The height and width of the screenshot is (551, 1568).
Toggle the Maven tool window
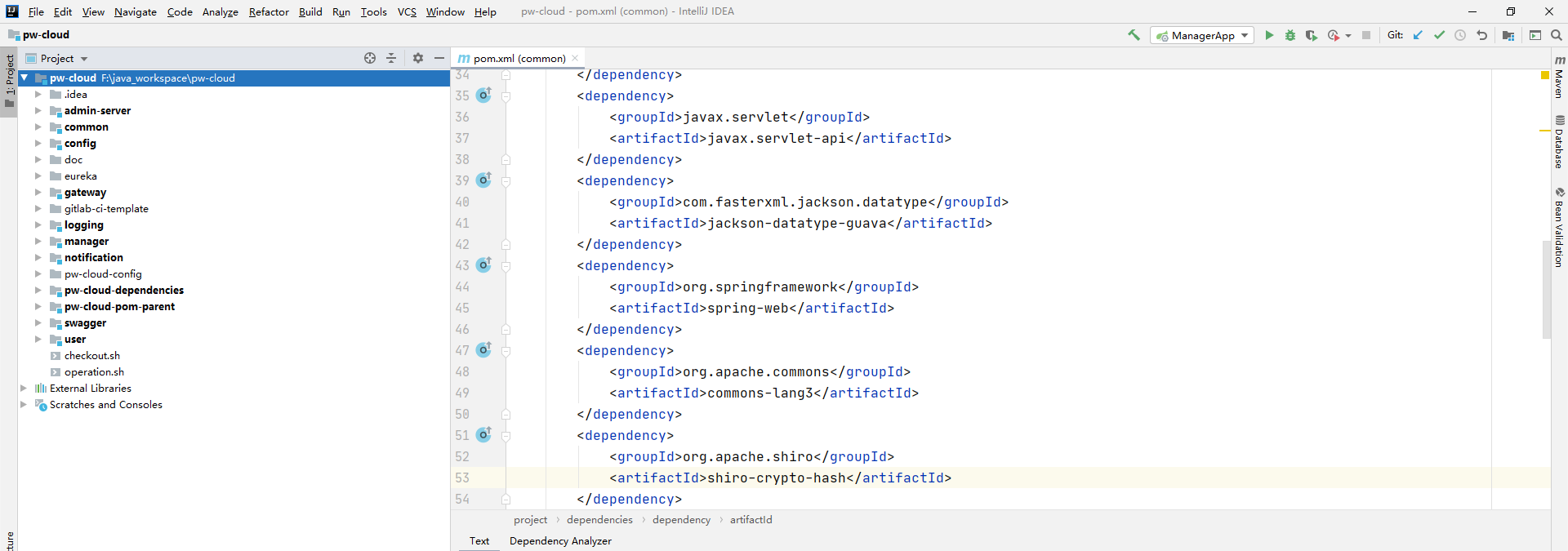point(1559,78)
